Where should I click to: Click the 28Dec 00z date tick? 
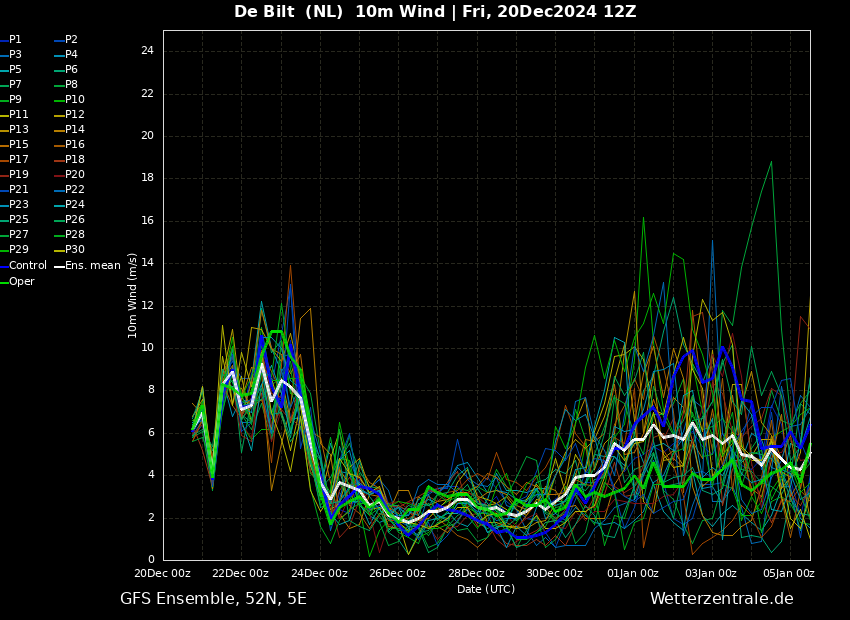pos(476,573)
